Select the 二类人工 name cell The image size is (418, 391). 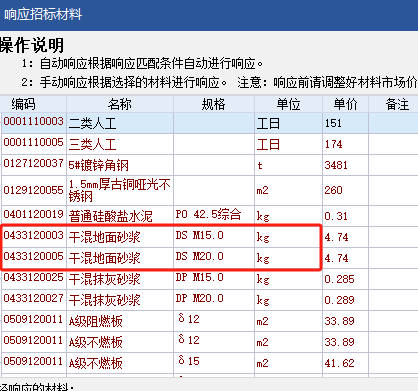120,123
